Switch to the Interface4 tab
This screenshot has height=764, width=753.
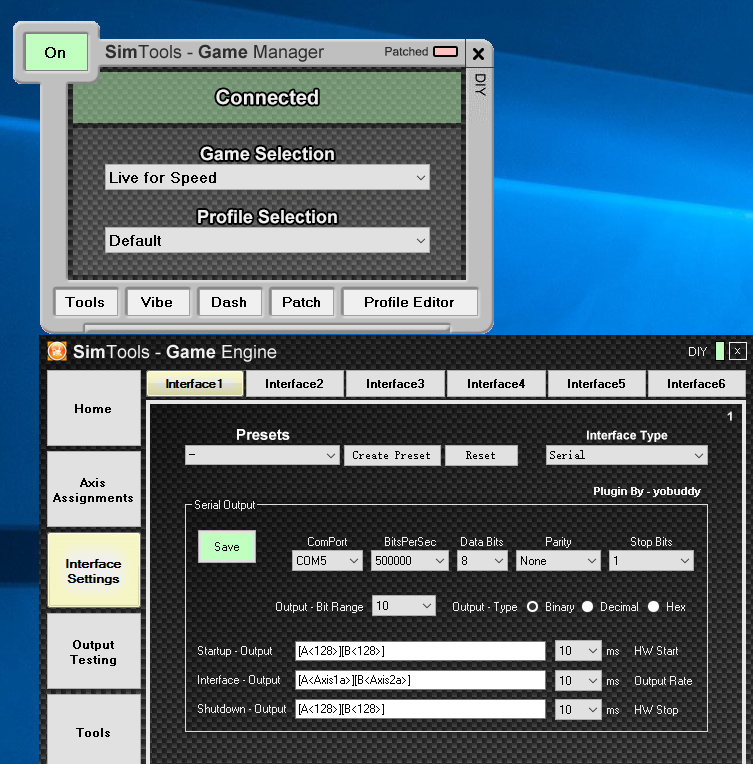tap(496, 384)
